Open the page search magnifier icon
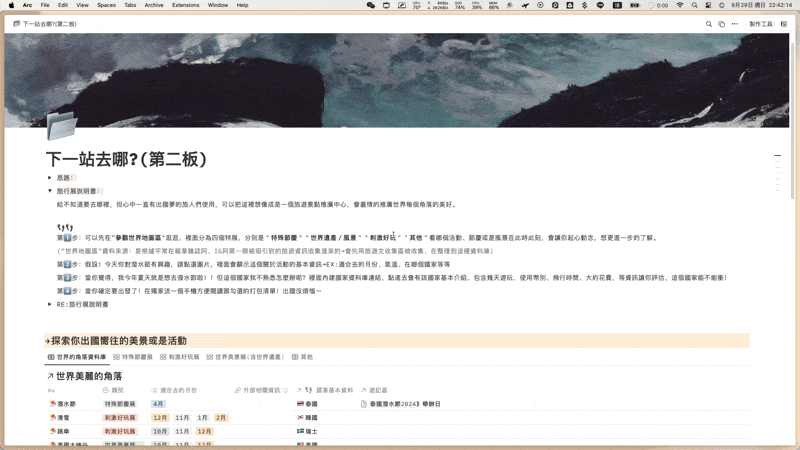This screenshot has width=800, height=450. point(709,24)
